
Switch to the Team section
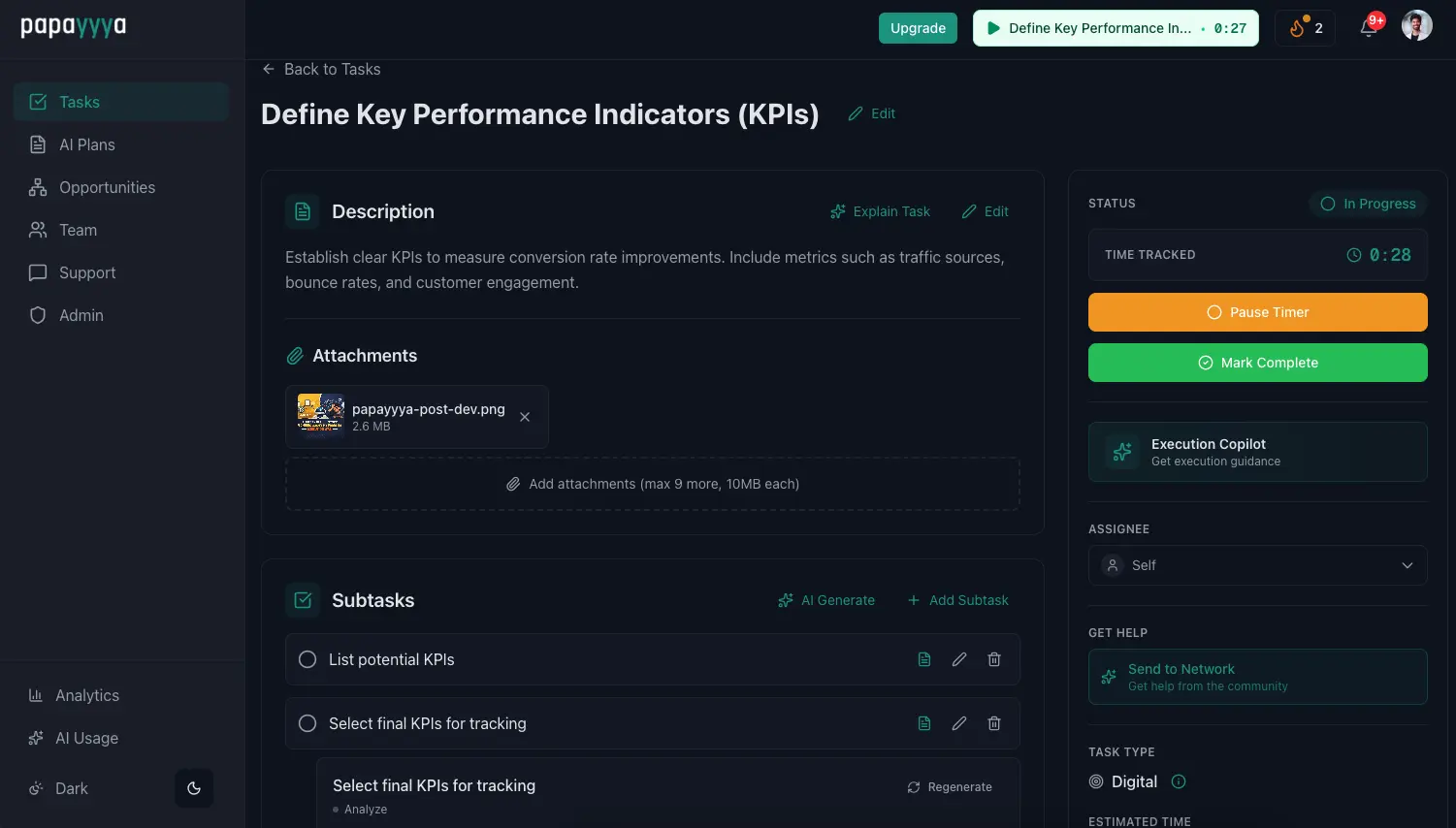(78, 230)
